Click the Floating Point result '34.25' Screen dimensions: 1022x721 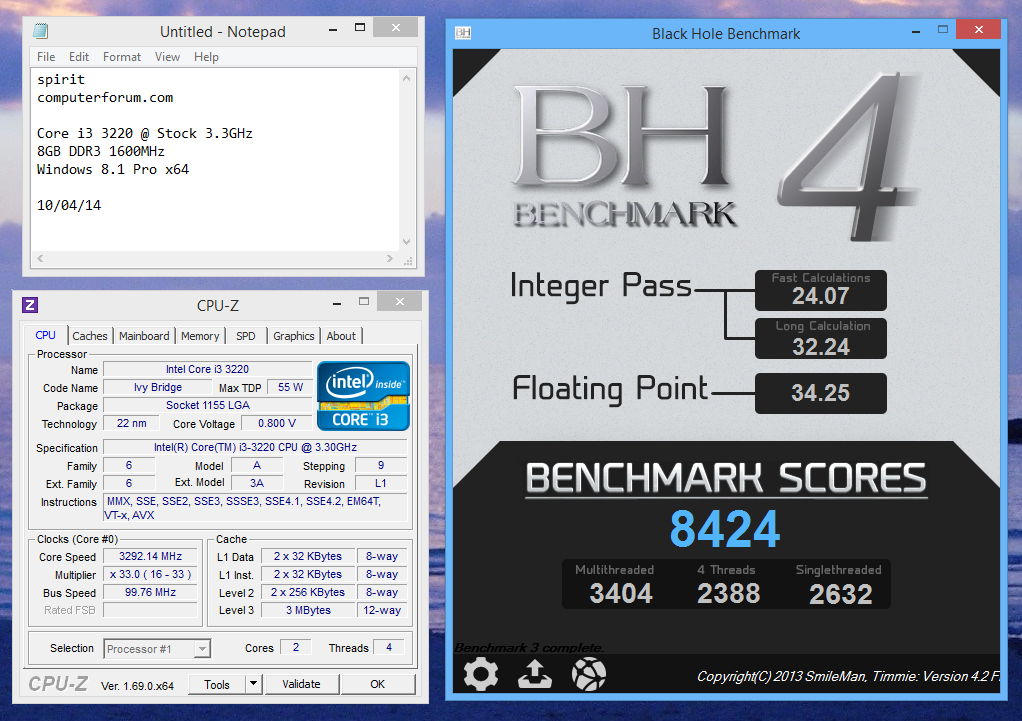pyautogui.click(x=821, y=392)
